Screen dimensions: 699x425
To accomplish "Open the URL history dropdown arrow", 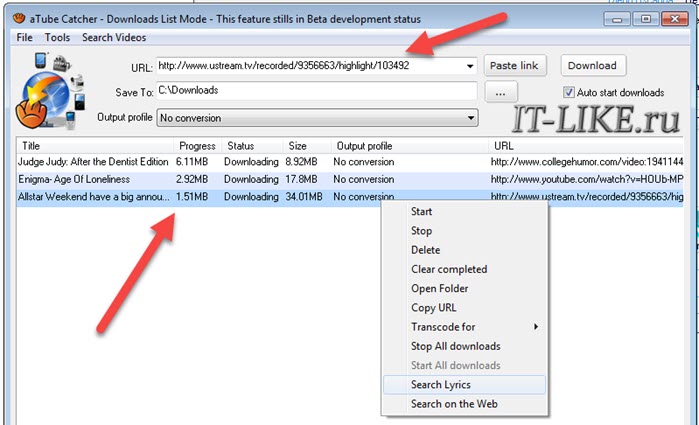I will pyautogui.click(x=470, y=66).
